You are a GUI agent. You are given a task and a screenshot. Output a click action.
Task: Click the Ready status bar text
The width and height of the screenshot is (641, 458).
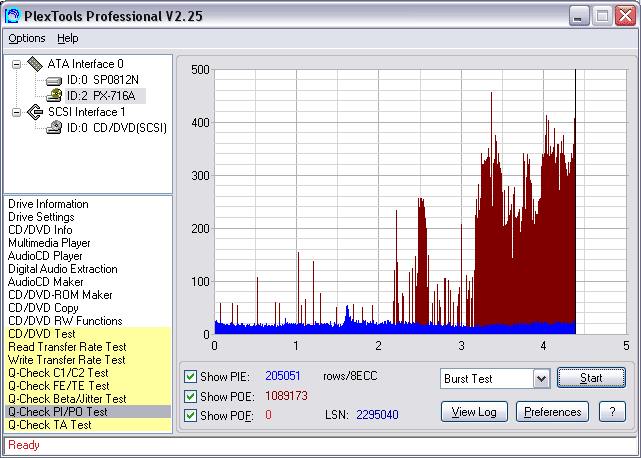tap(24, 445)
